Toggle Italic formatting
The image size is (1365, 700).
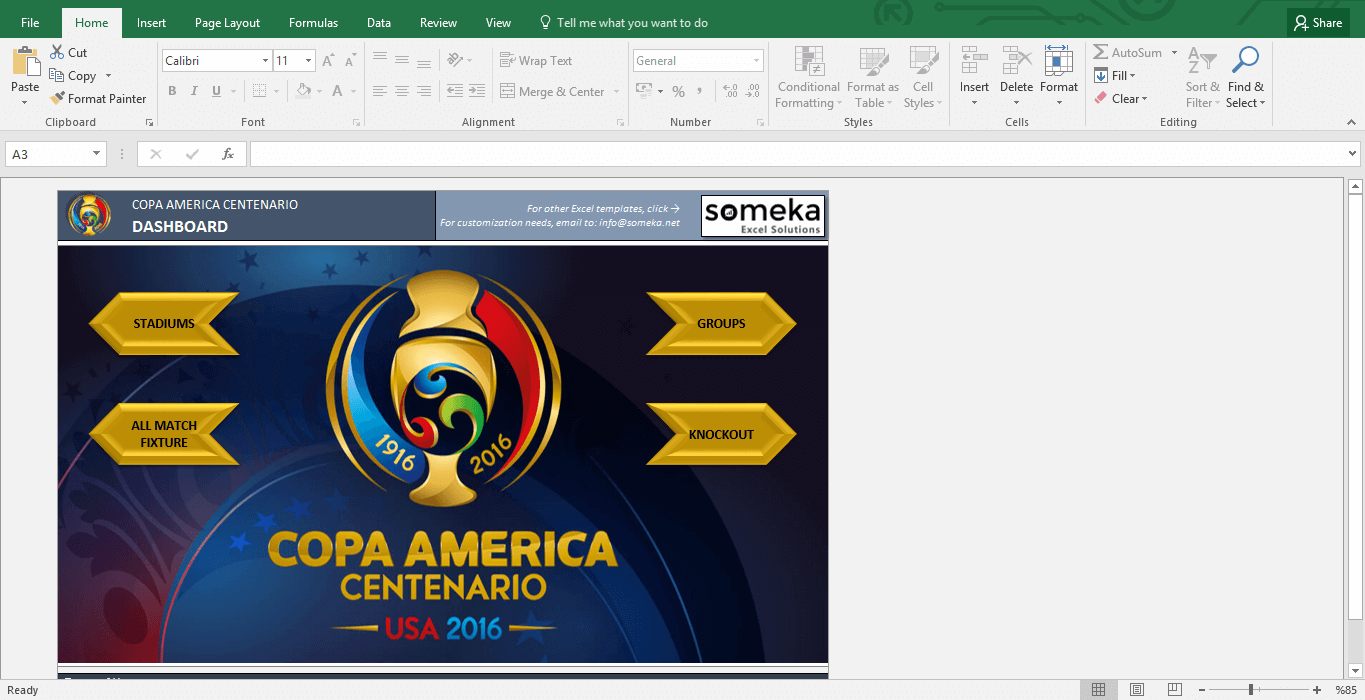[195, 91]
